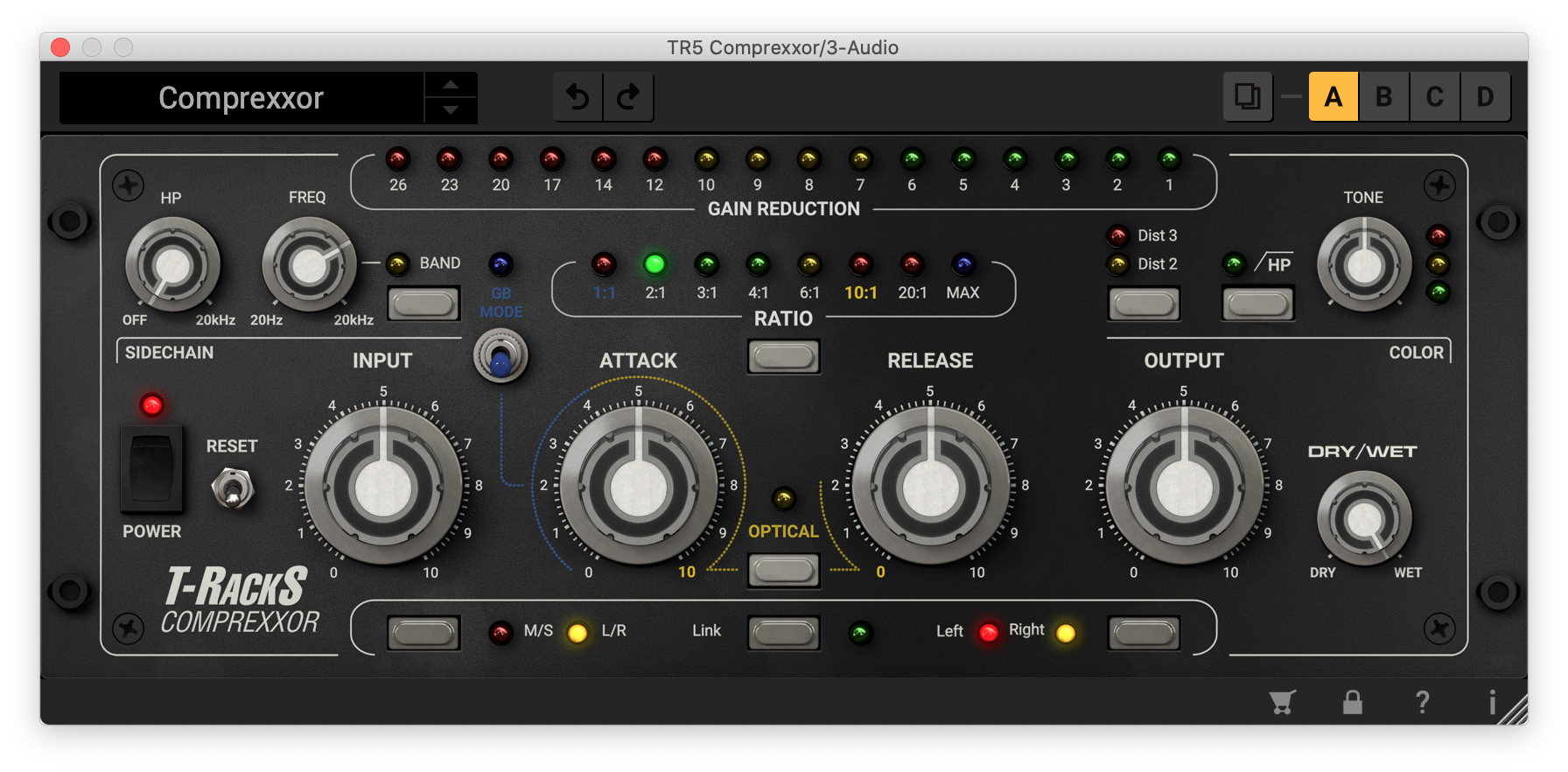Viewport: 1568px width, 772px height.
Task: Click the top red TONE LED
Action: tap(1438, 235)
